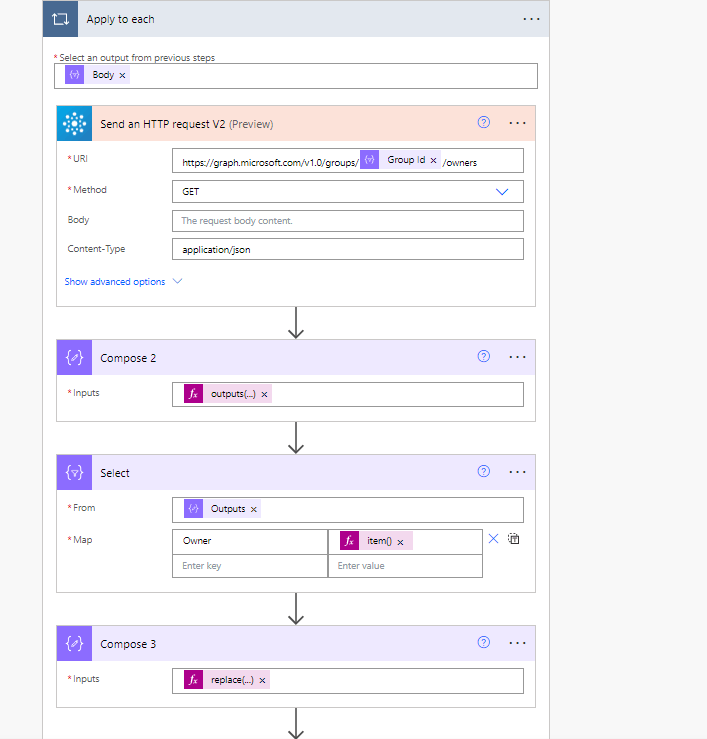Click the Compose 3 Inputs field
Screen dimensions: 707x739
348,681
